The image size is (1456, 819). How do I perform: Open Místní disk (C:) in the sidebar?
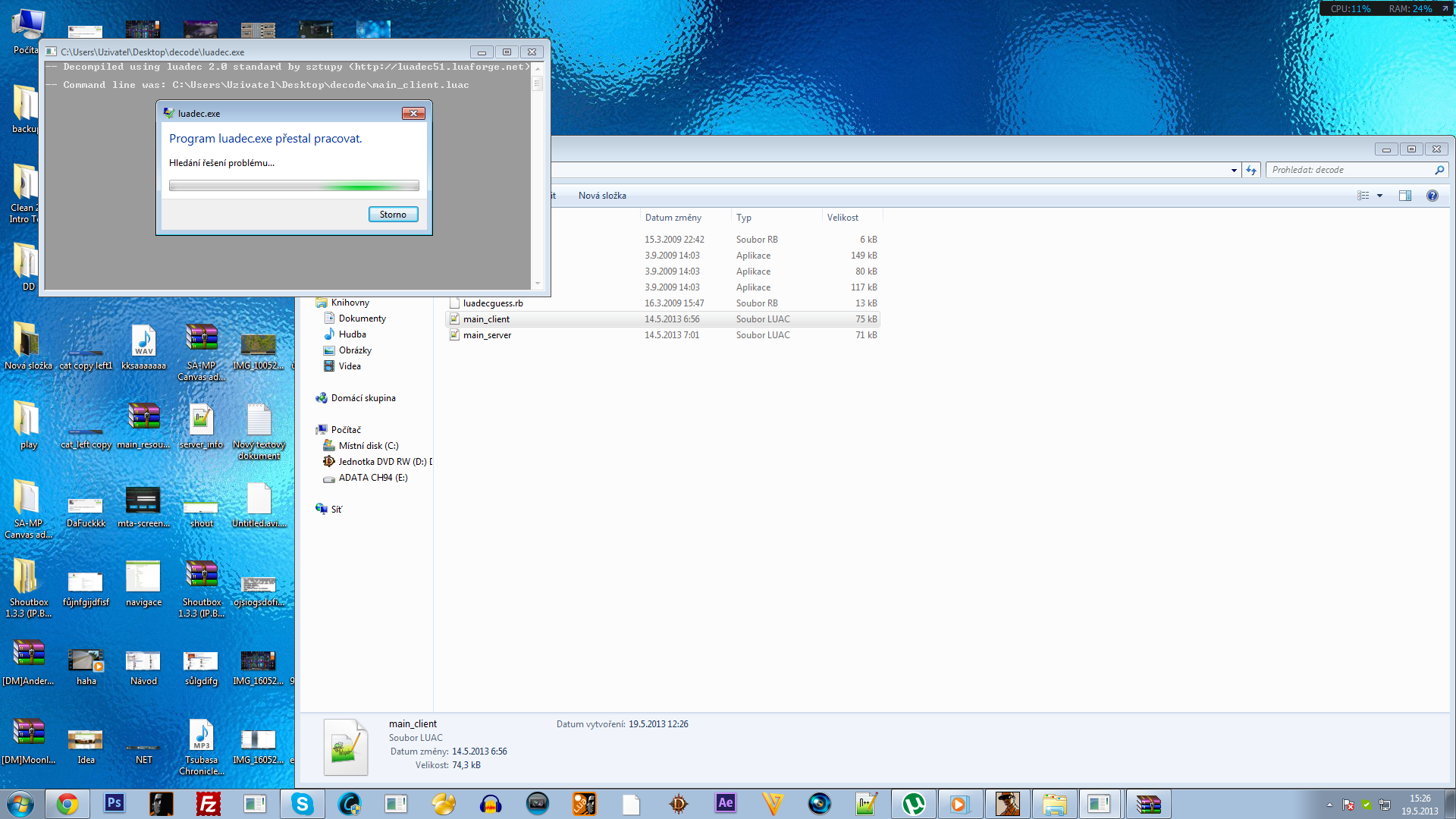369,446
